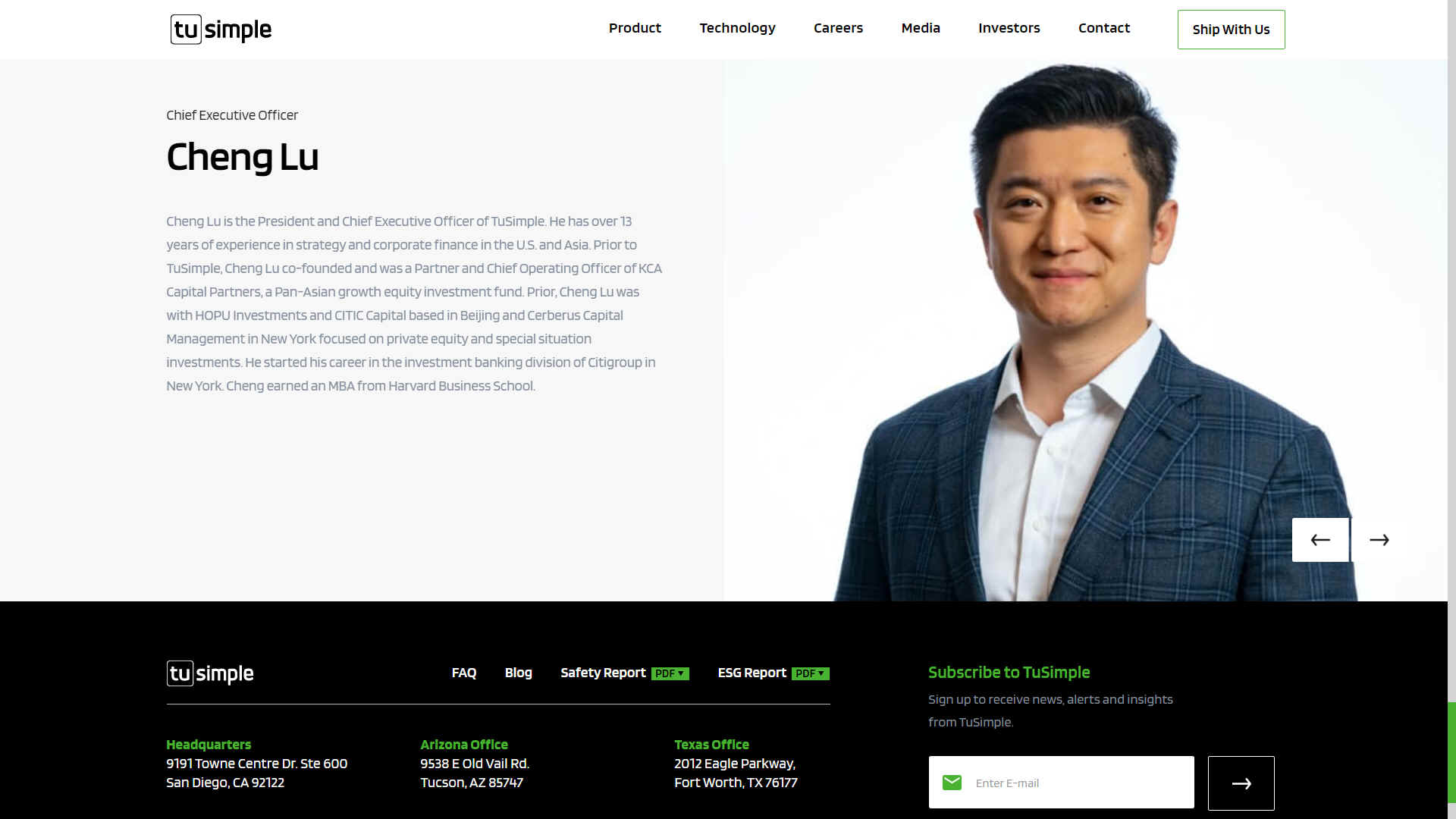Show next executive with right arrow

point(1379,540)
